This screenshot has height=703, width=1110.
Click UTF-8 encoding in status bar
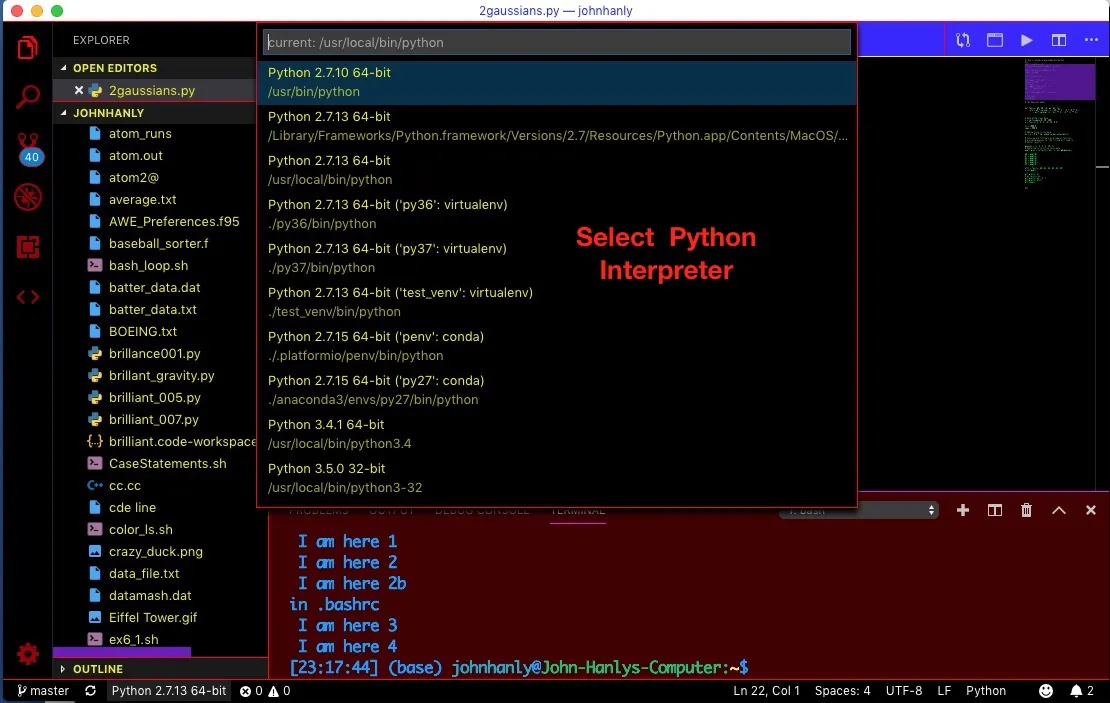tap(904, 690)
